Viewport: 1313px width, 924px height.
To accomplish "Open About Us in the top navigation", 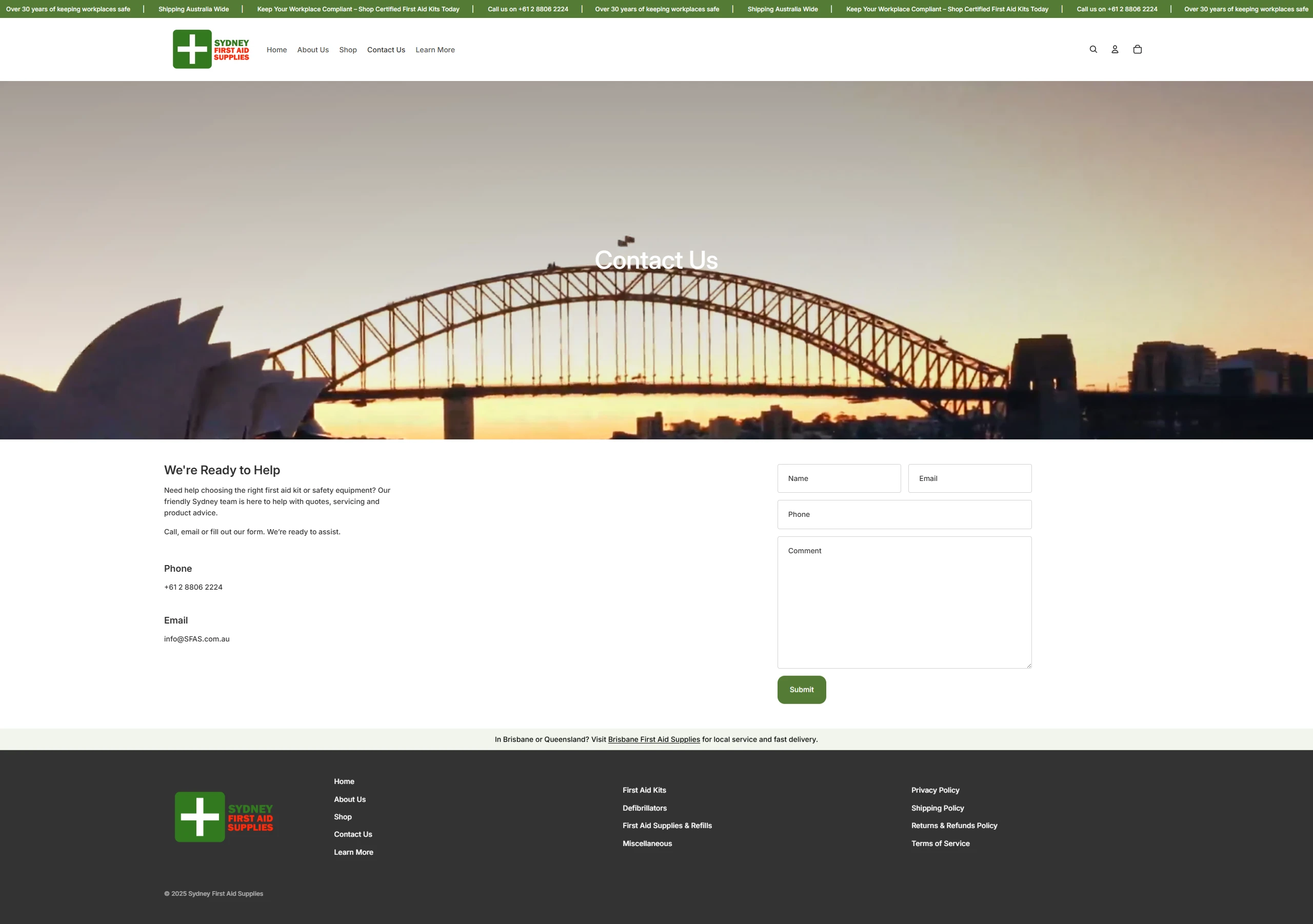I will coord(313,50).
